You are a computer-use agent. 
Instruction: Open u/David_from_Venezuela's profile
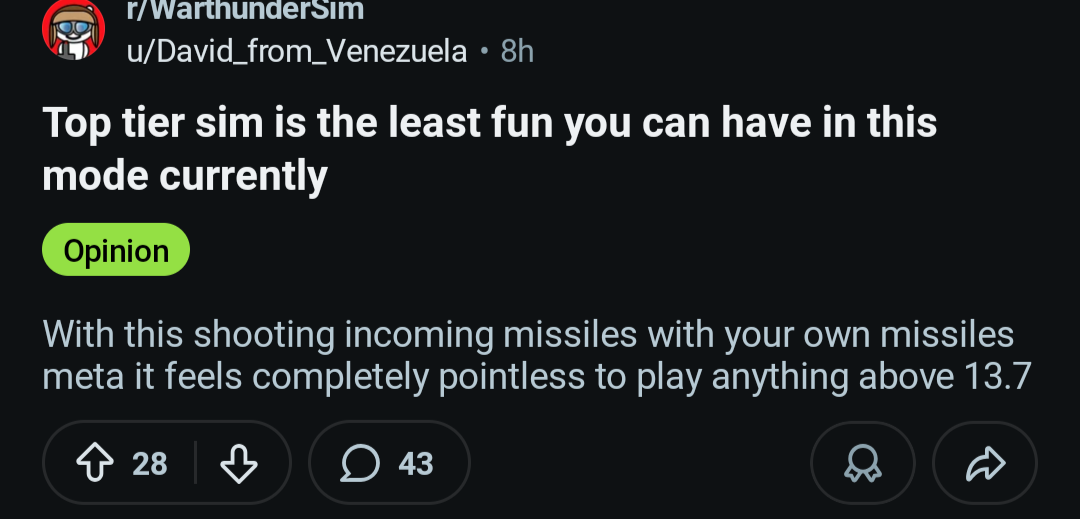pos(296,50)
